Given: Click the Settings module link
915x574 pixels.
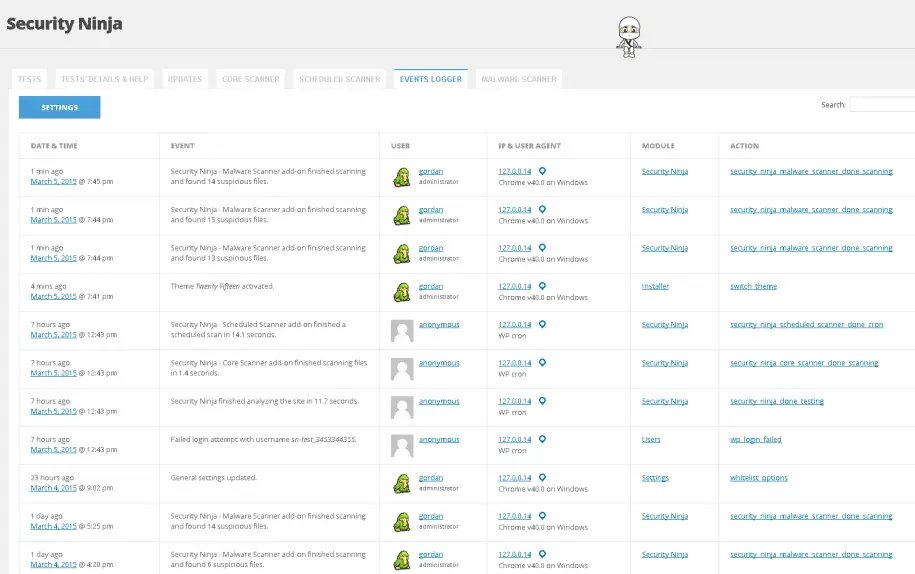Looking at the screenshot, I should [x=655, y=478].
